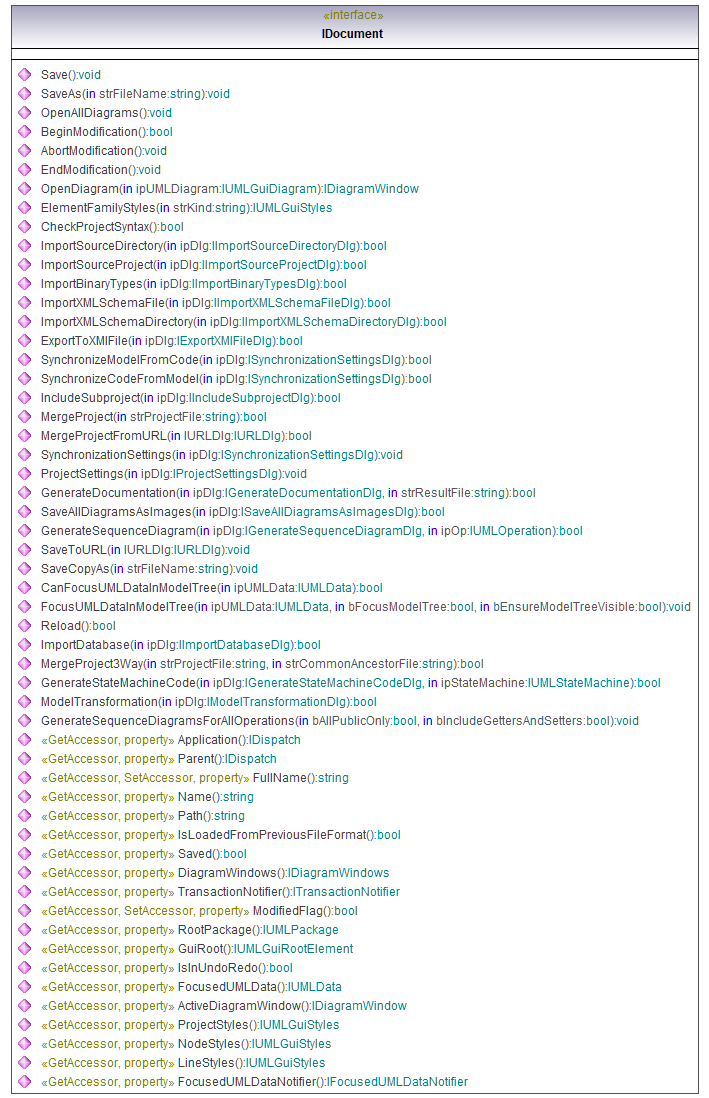Viewport: 709px width, 1098px height.
Task: Select the GenerateStateMachineCode operation
Action: 350,683
